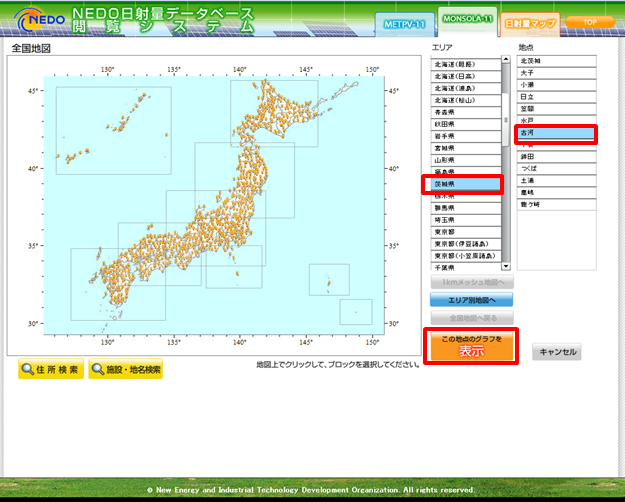Go to the TOP page button
This screenshot has width=625, height=502.
[589, 21]
